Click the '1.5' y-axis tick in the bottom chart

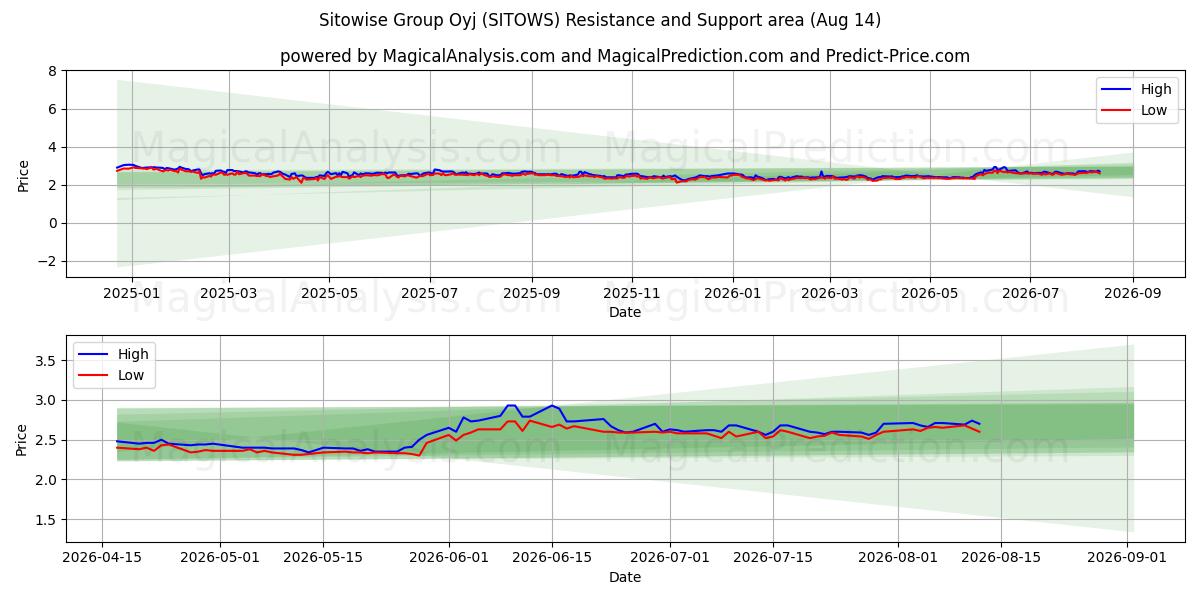48,520
